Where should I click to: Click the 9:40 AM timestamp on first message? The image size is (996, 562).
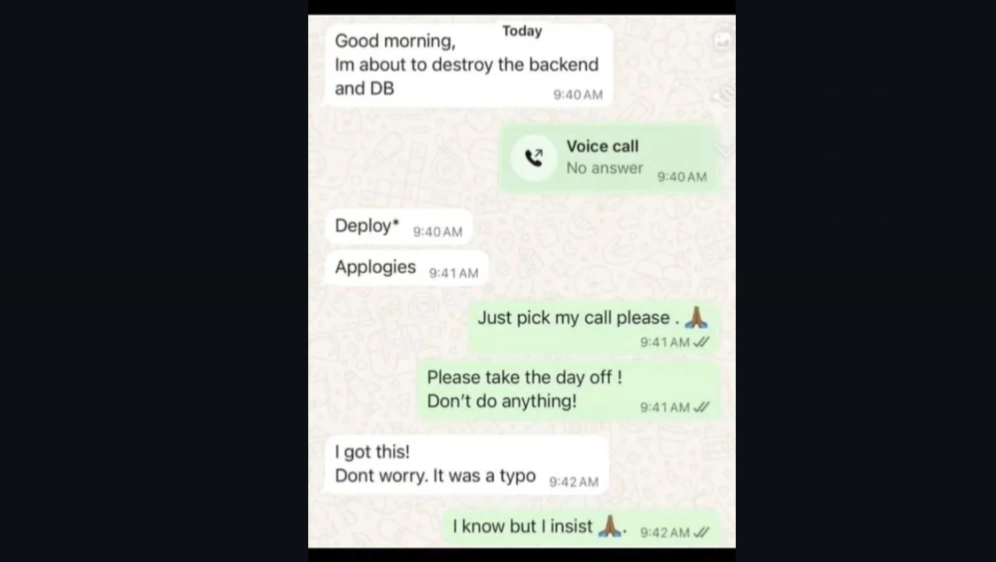pyautogui.click(x=578, y=95)
